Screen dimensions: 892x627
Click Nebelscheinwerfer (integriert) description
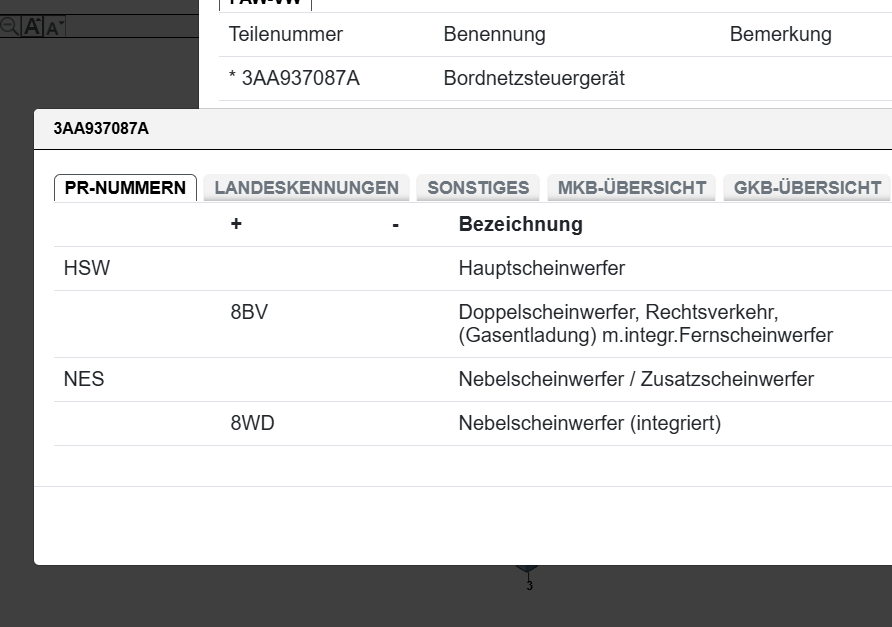coord(589,423)
